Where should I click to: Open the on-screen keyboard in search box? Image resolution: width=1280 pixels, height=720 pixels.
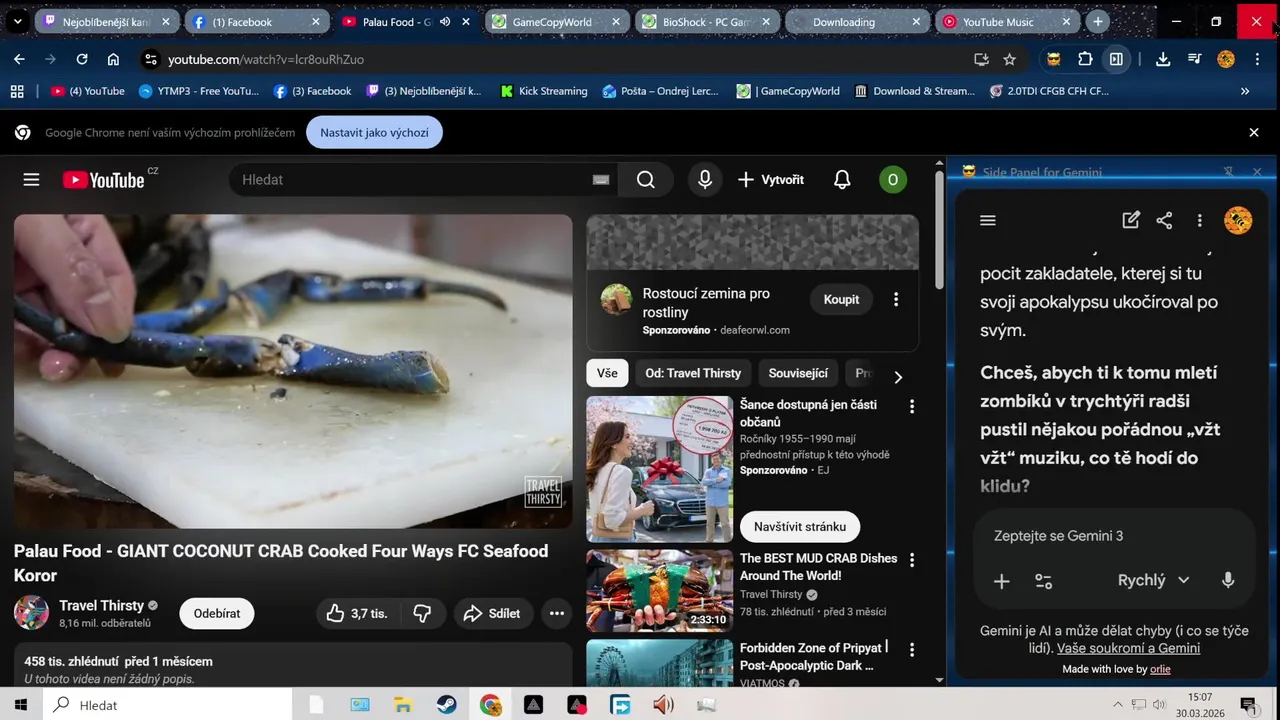tap(600, 180)
